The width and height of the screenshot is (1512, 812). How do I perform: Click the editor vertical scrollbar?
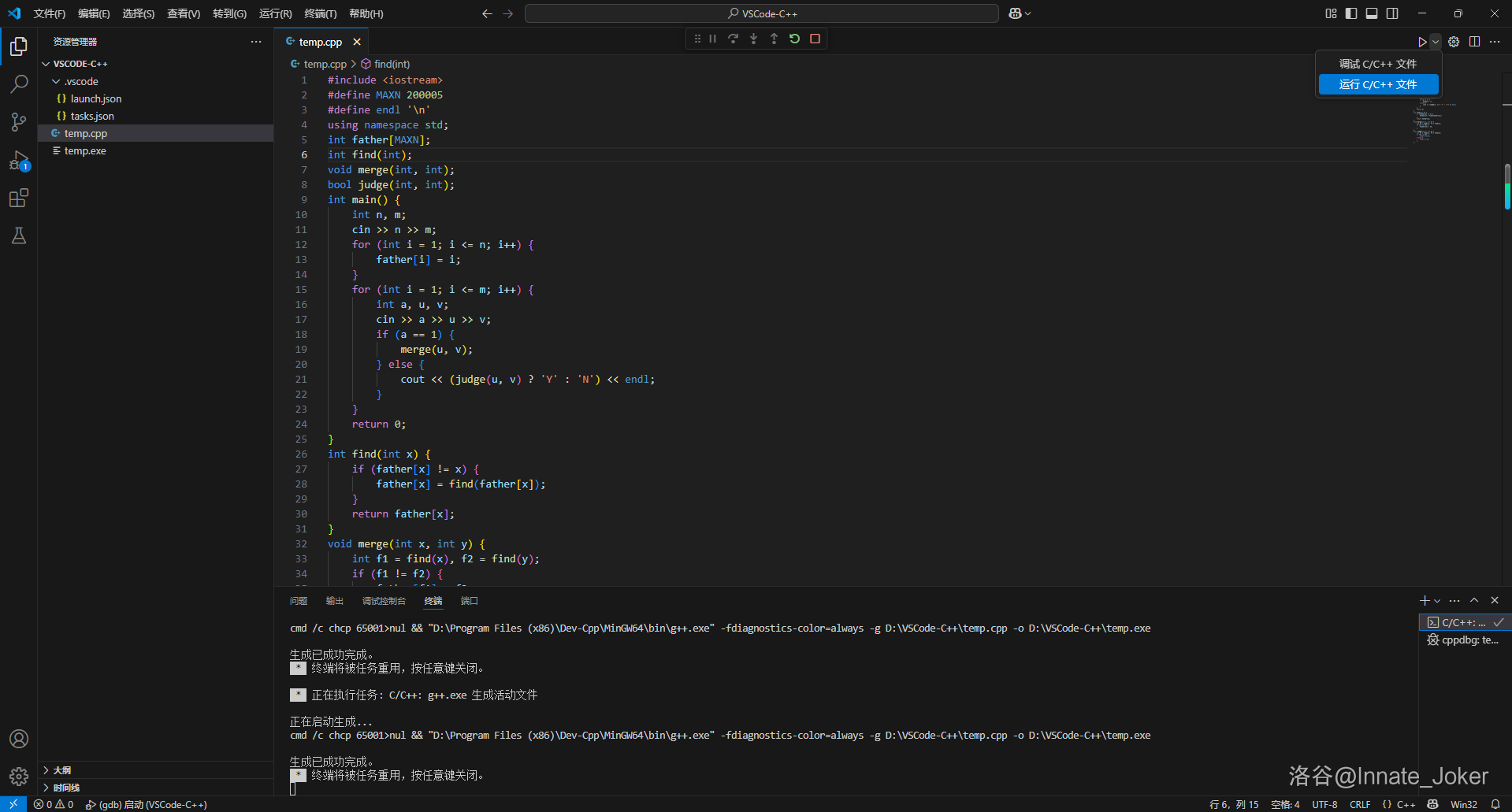coord(1506,187)
